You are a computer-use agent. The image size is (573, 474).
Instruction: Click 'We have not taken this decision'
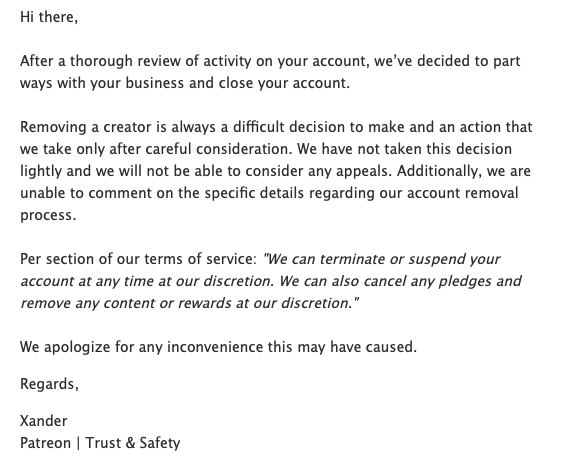404,149
